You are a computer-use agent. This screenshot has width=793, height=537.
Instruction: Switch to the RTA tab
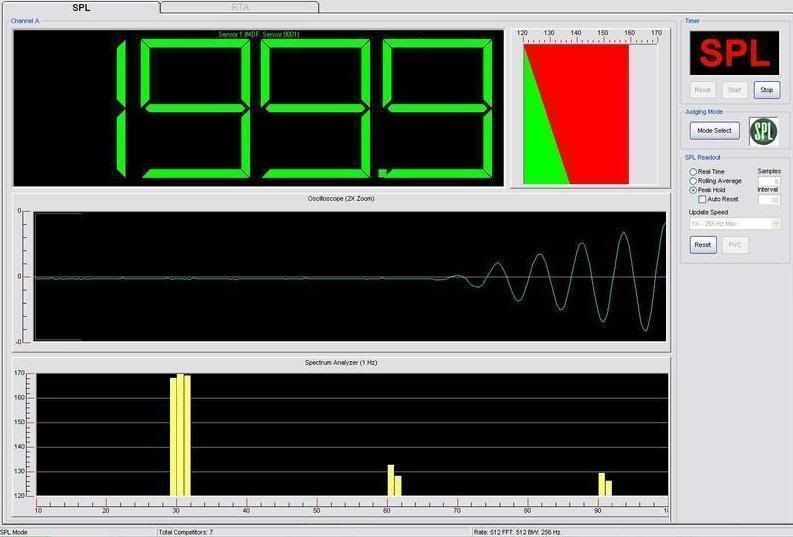click(240, 7)
